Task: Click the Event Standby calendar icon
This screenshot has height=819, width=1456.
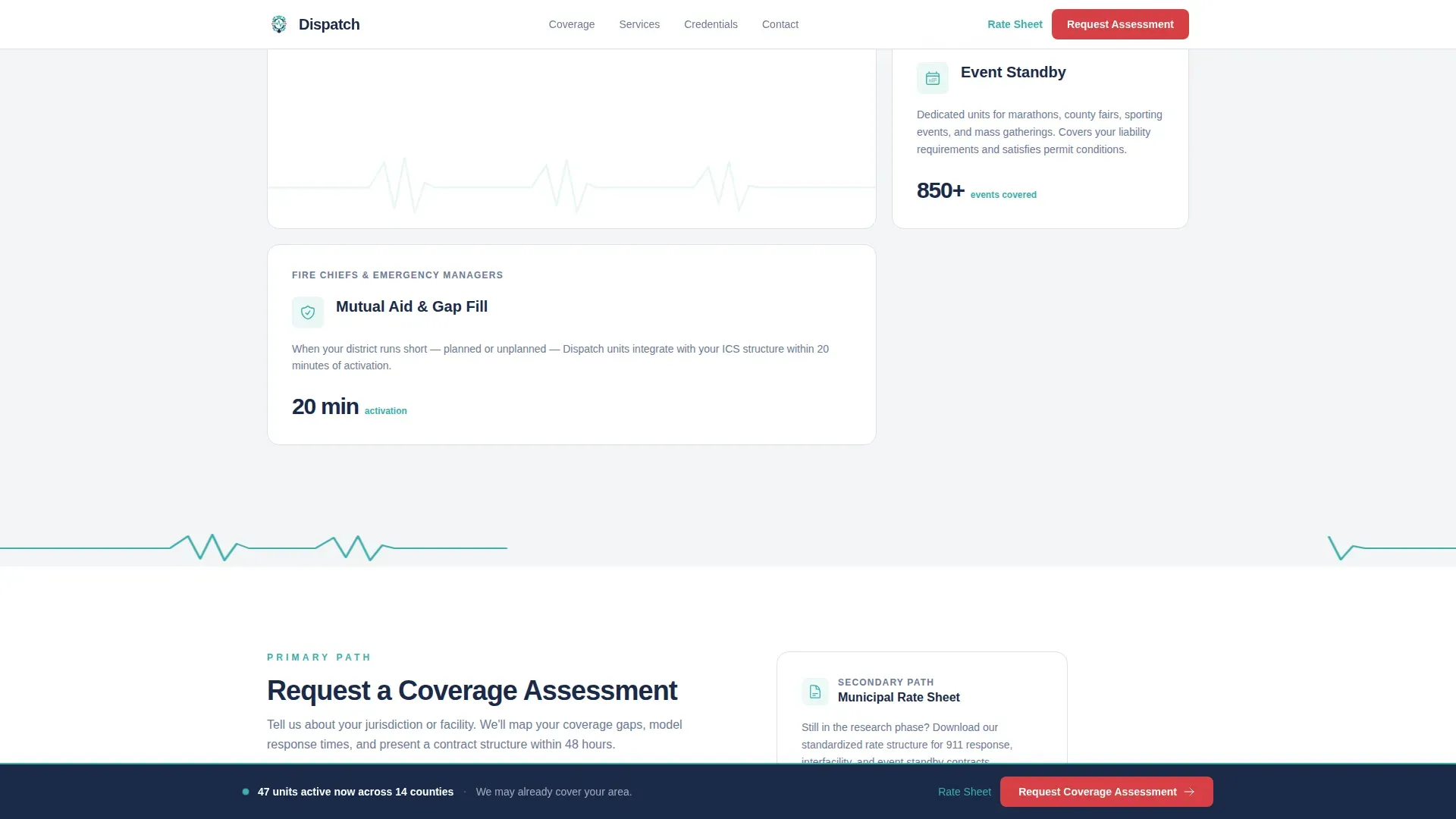Action: [933, 78]
